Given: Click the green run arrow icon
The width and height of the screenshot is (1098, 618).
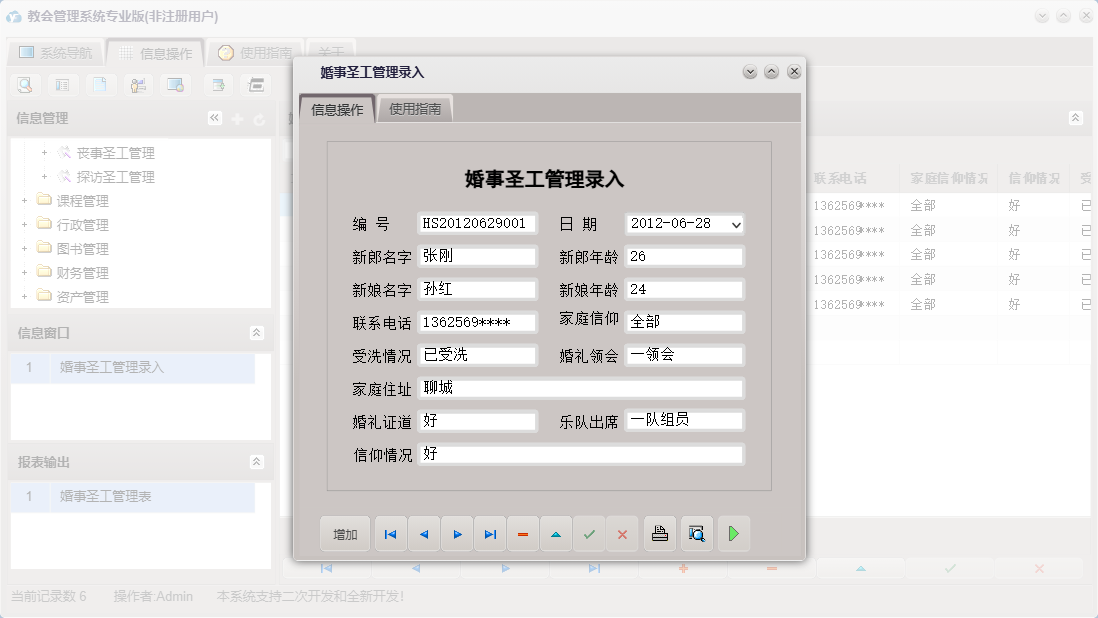Looking at the screenshot, I should 733,533.
